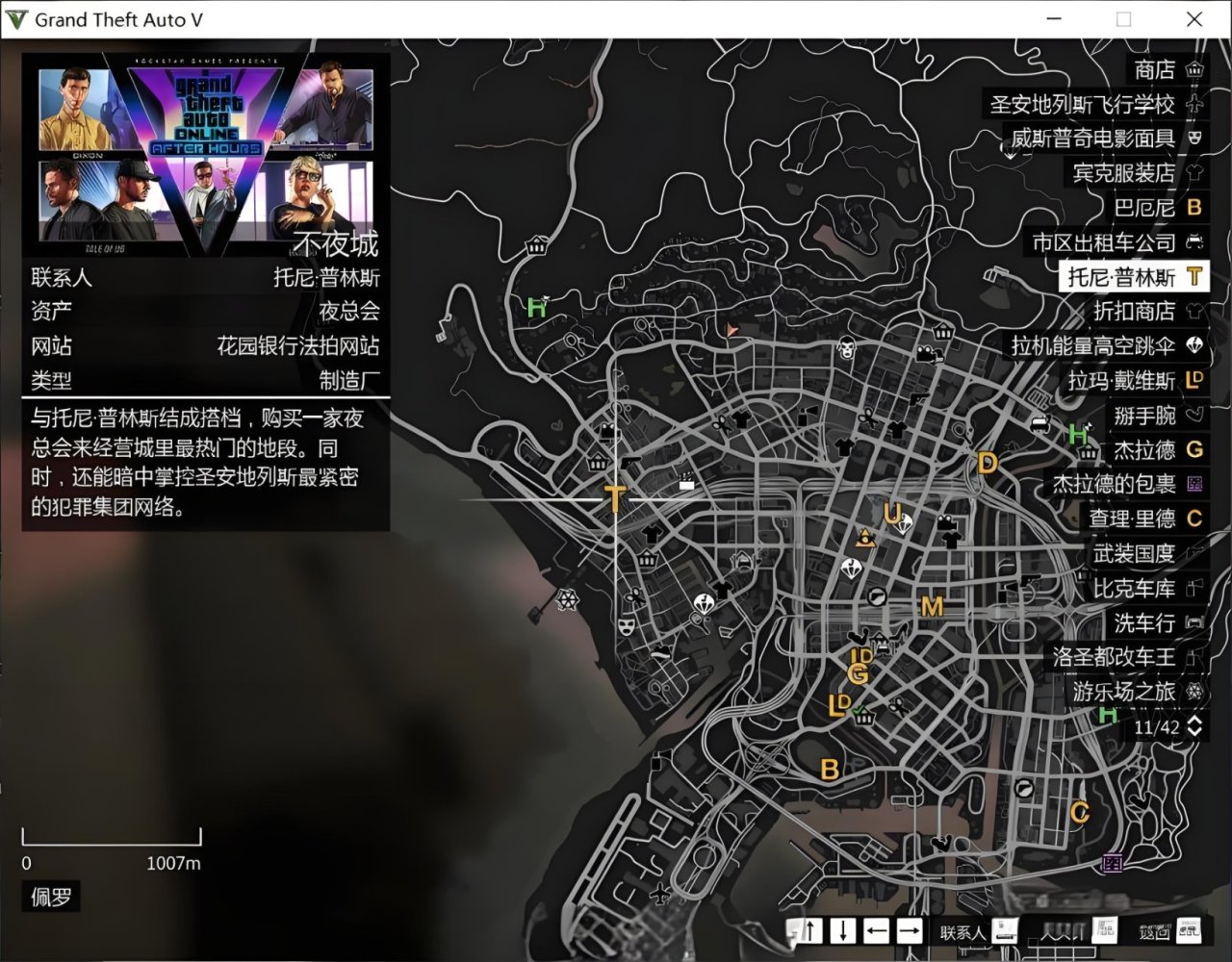Click the right arrow key button
This screenshot has width=1232, height=962.
(910, 930)
